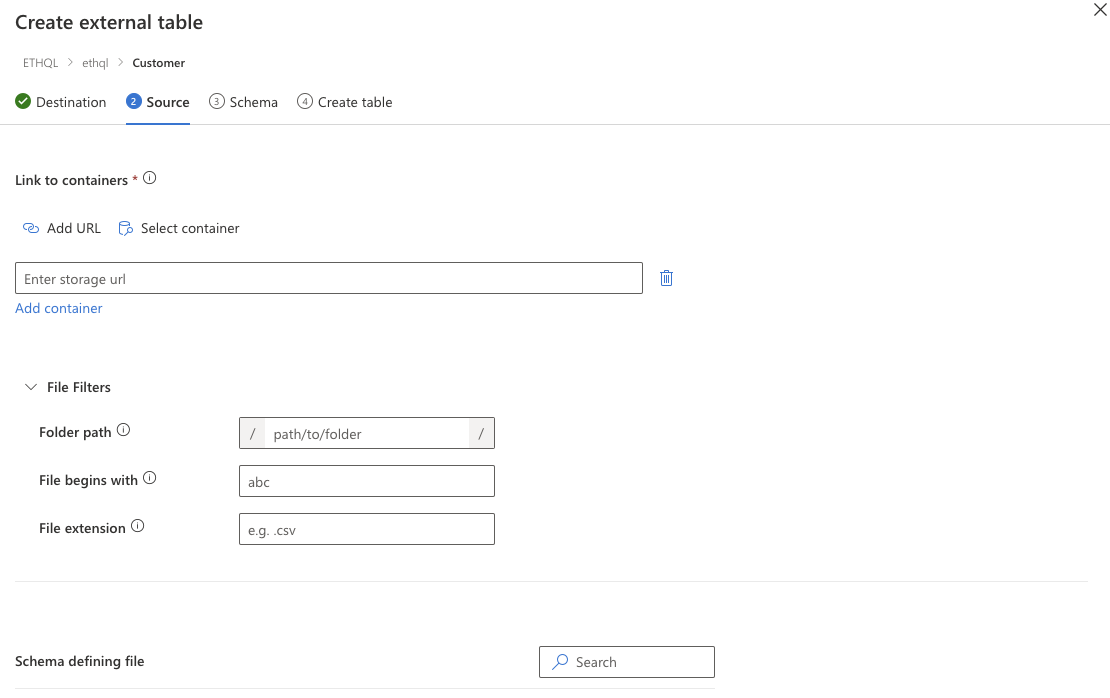Viewport: 1110px width, 698px height.
Task: Open the info tooltip beside Link to containers
Action: tap(150, 177)
